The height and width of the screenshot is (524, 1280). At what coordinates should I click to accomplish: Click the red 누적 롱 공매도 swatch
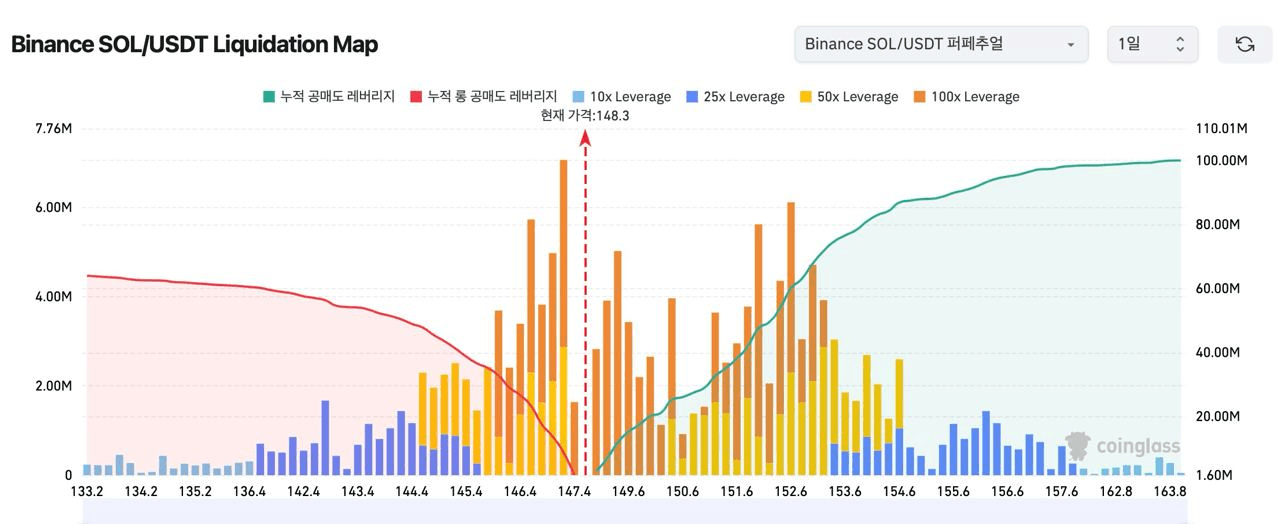[x=417, y=97]
